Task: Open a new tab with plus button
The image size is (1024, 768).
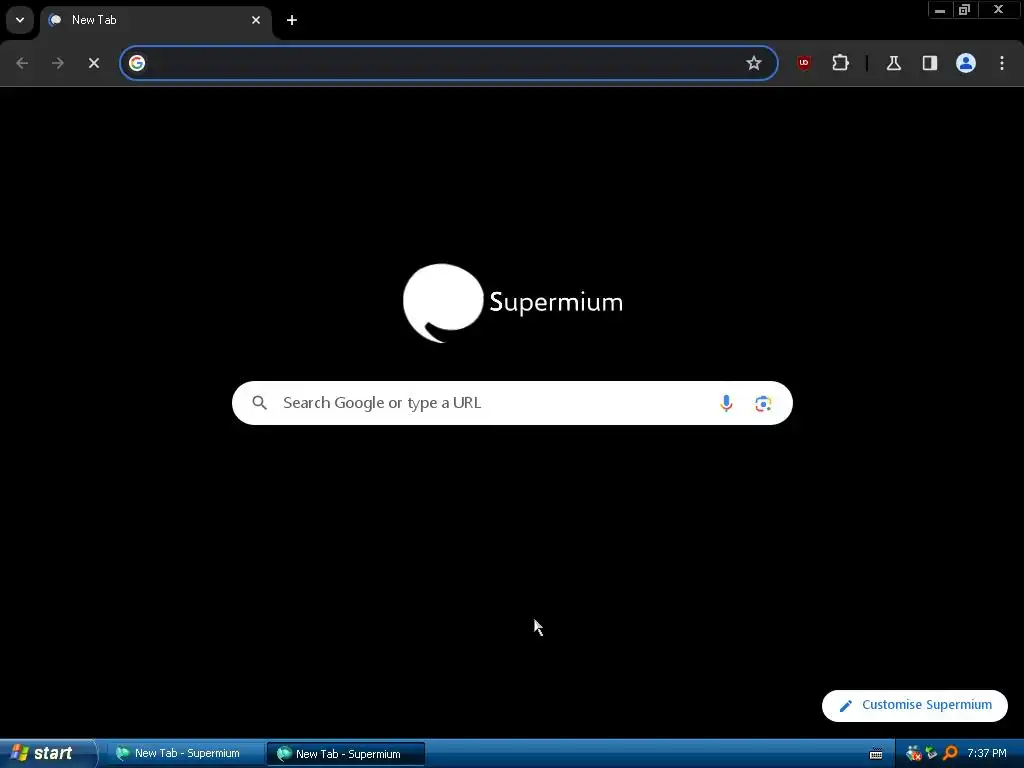Action: point(292,20)
